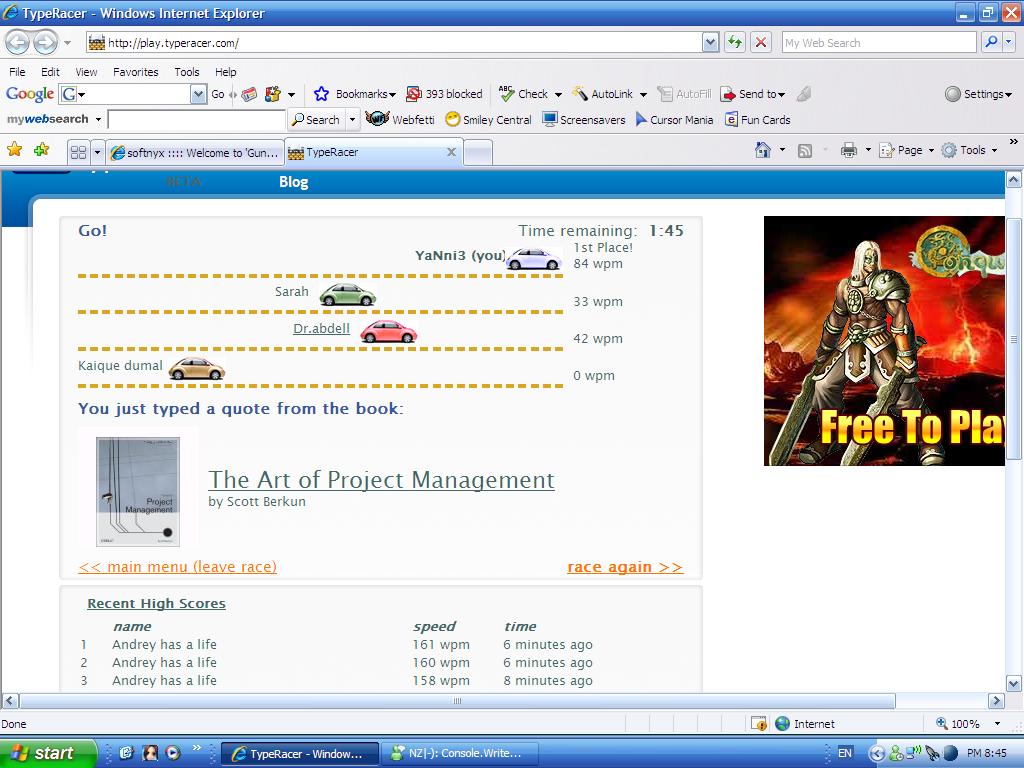Open Quick Tabs grid icon
The image size is (1024, 768).
[x=78, y=152]
